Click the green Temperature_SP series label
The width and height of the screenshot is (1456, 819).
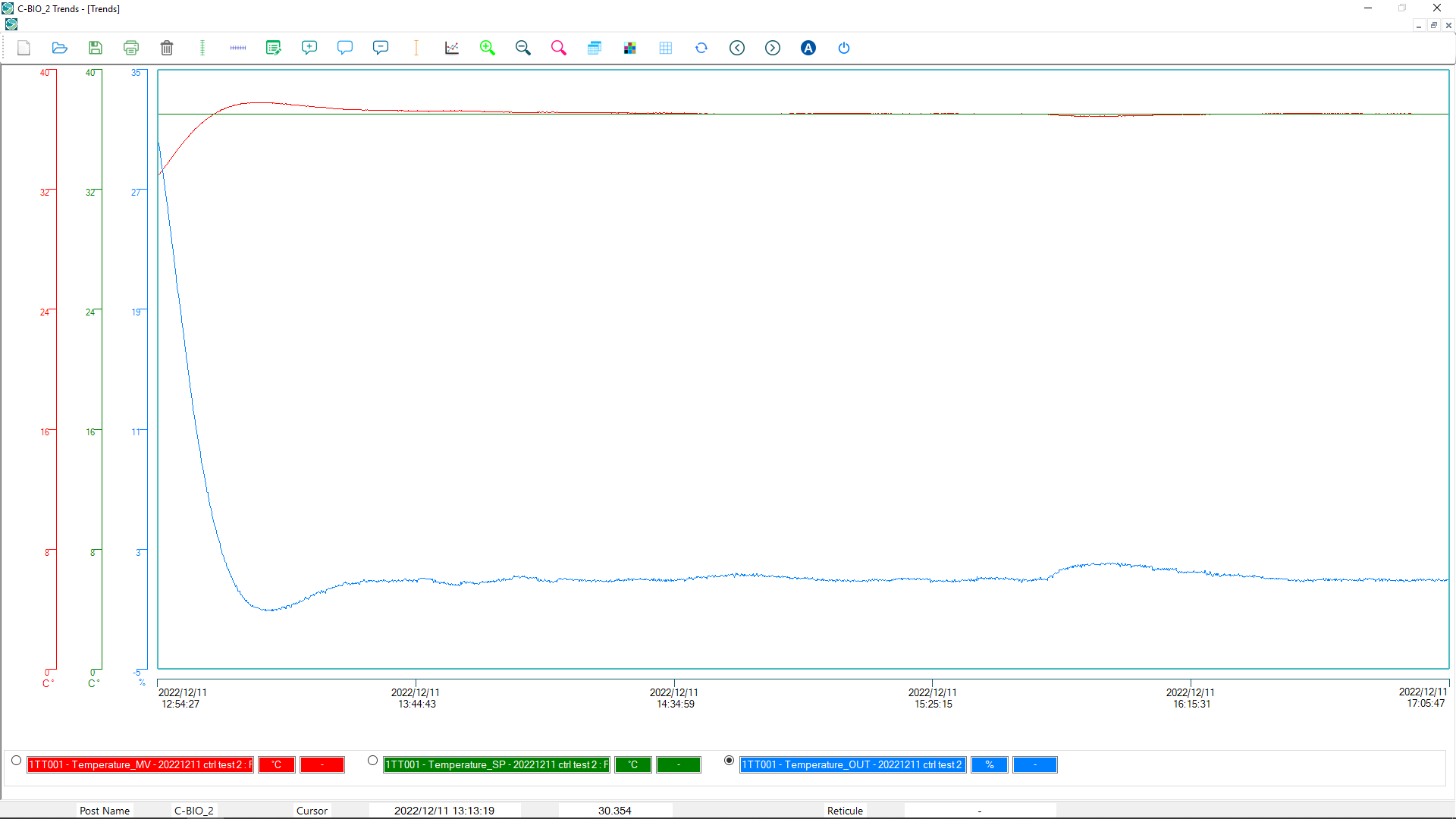pos(497,764)
